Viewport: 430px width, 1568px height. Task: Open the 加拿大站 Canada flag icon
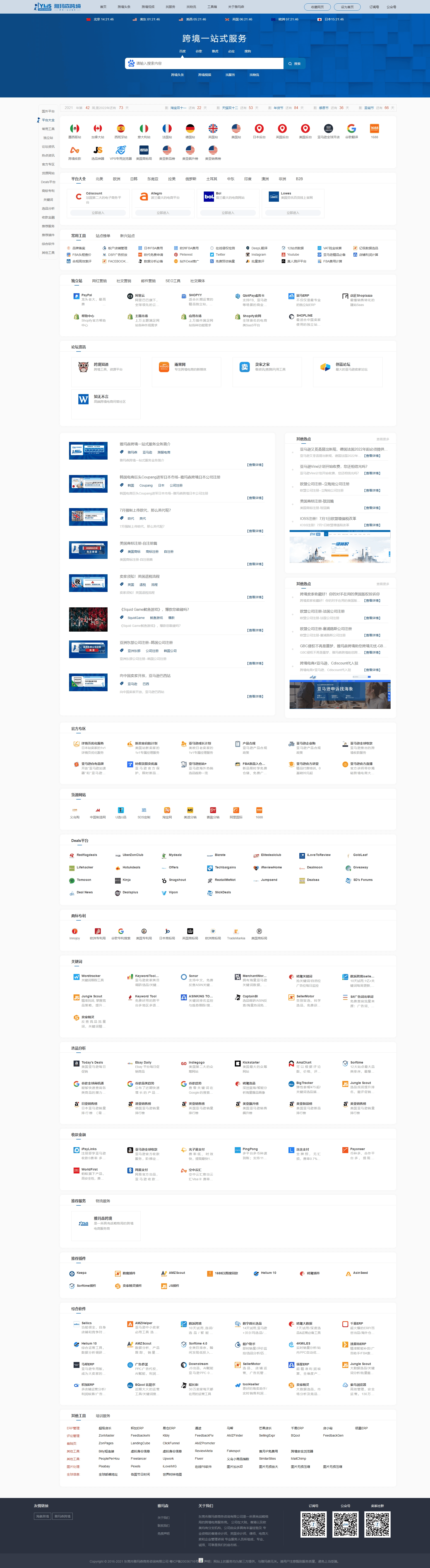(98, 128)
